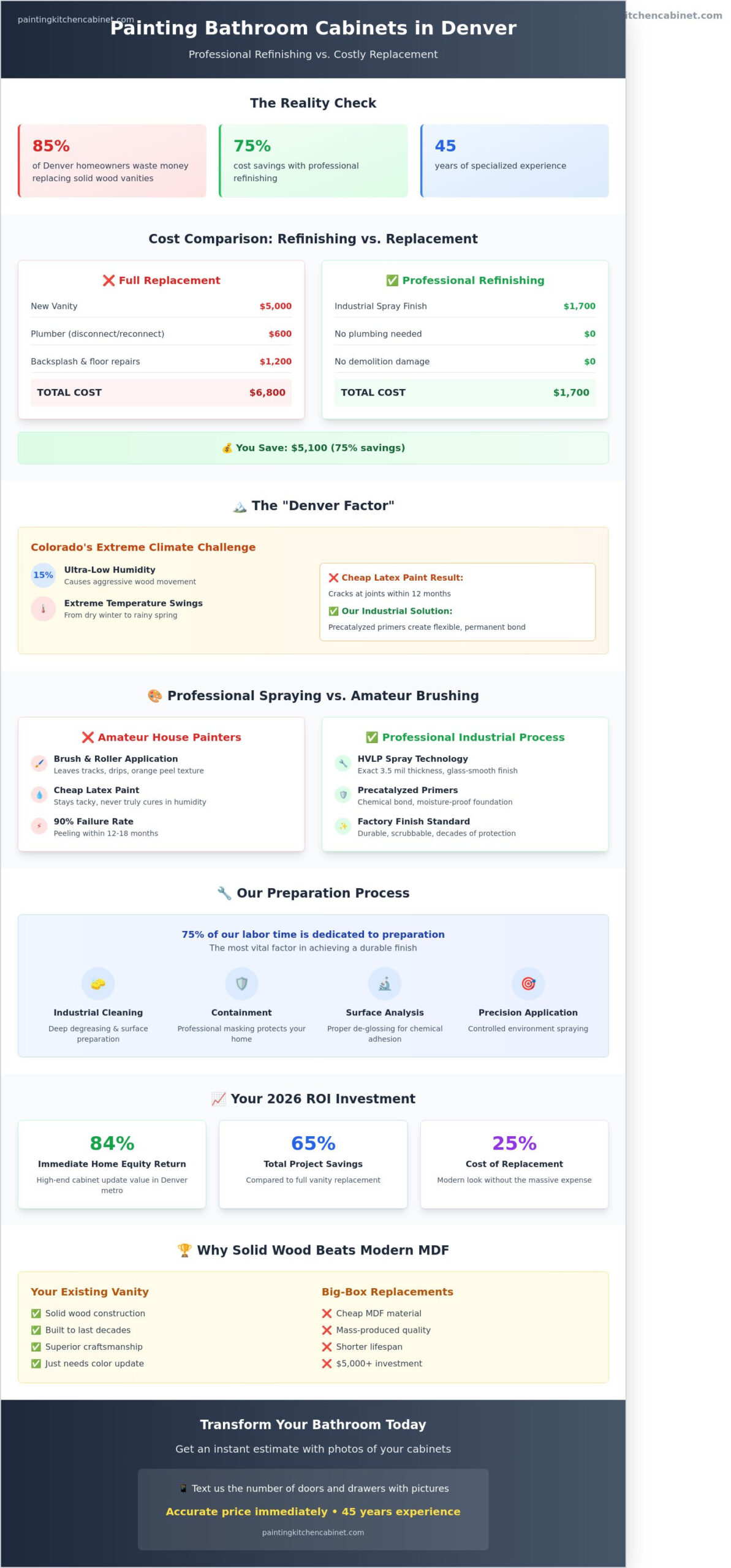
Task: Click the red X beside Cheap MDF material
Action: (327, 1313)
